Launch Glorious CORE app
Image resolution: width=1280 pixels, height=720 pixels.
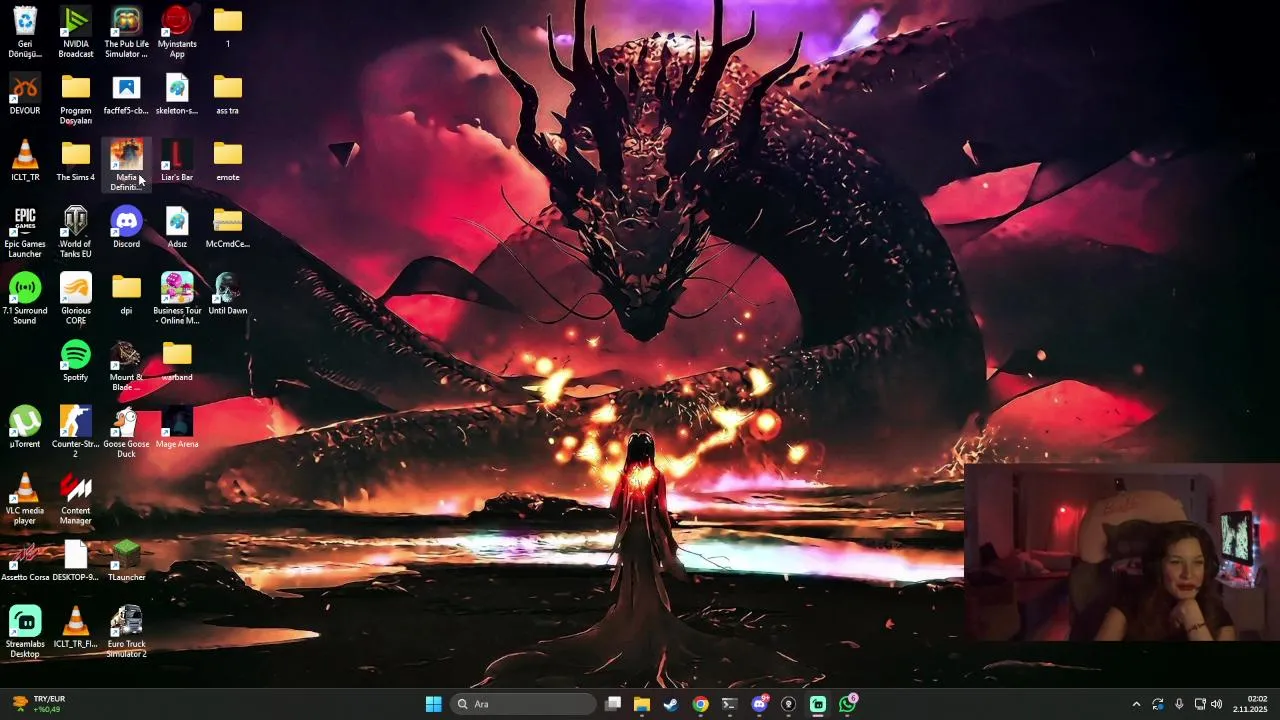[76, 298]
